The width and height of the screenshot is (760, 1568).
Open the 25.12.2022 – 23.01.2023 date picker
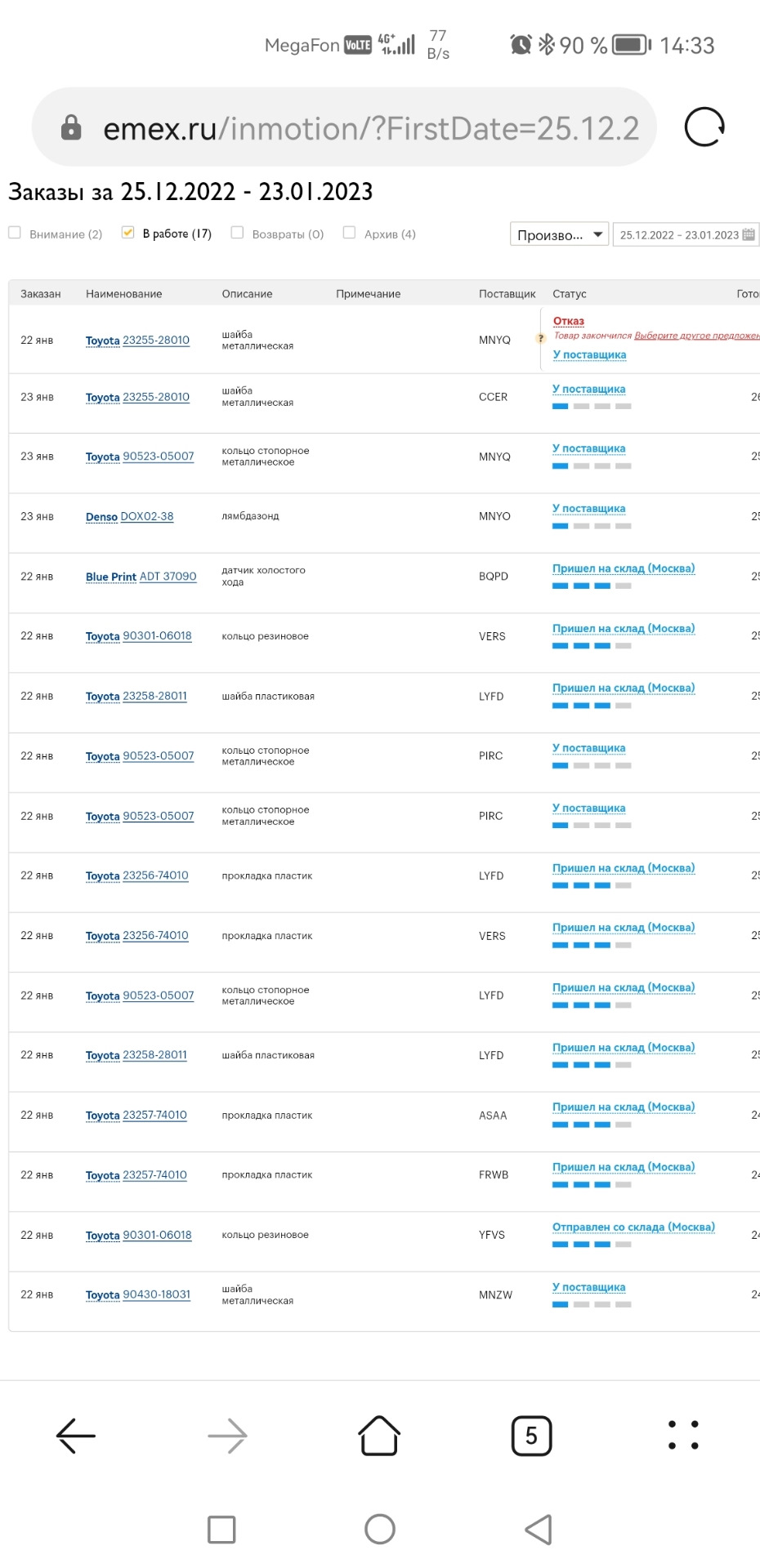pyautogui.click(x=678, y=235)
